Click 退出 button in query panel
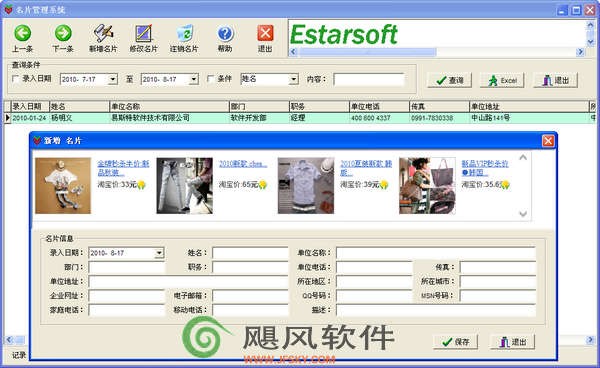 click(555, 80)
